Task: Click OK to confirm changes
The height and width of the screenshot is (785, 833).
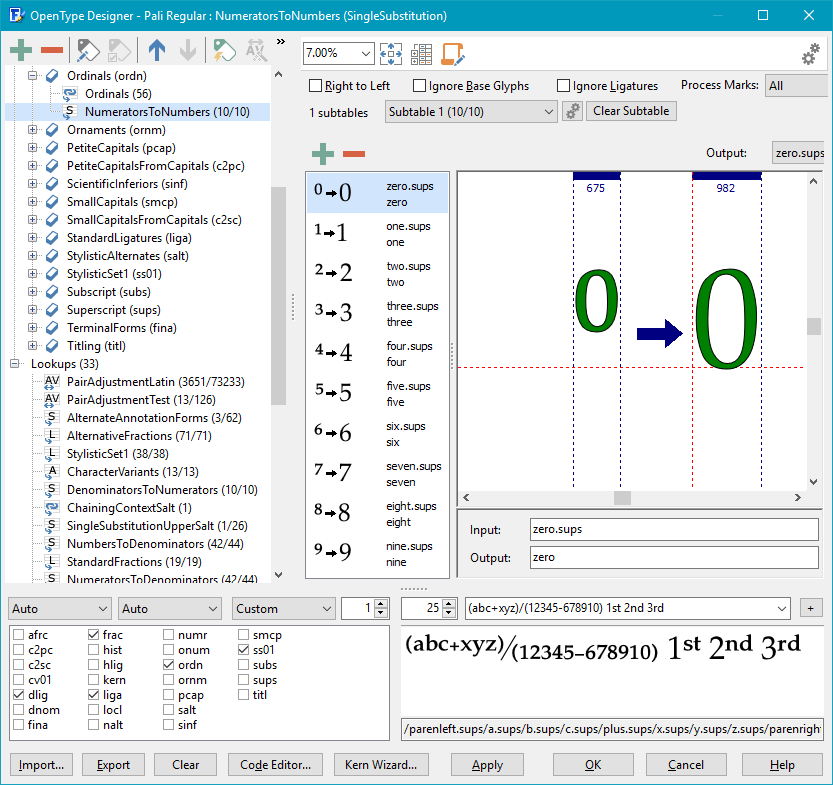Action: click(593, 765)
